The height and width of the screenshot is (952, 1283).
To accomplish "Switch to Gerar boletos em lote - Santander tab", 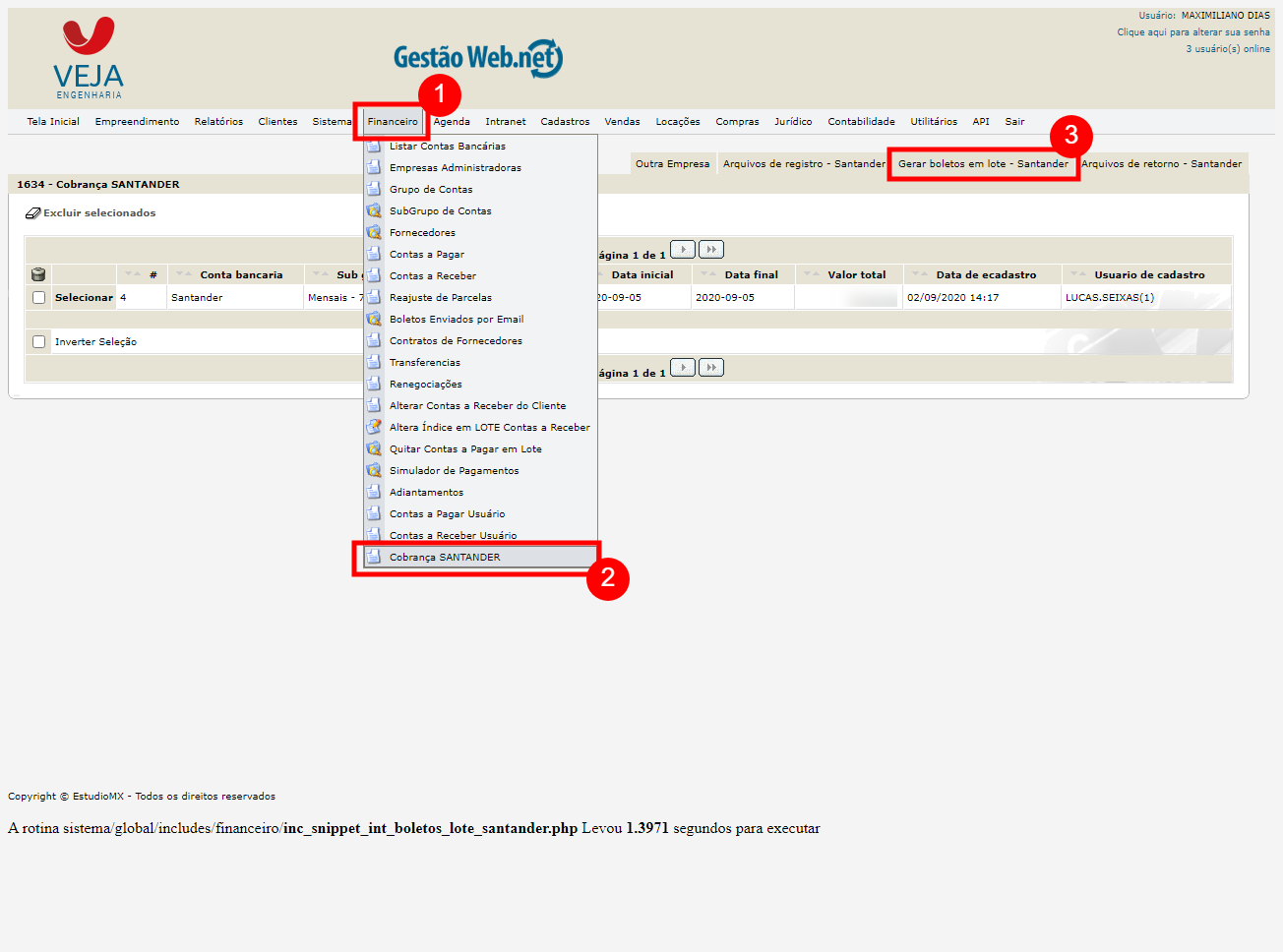I will point(983,164).
